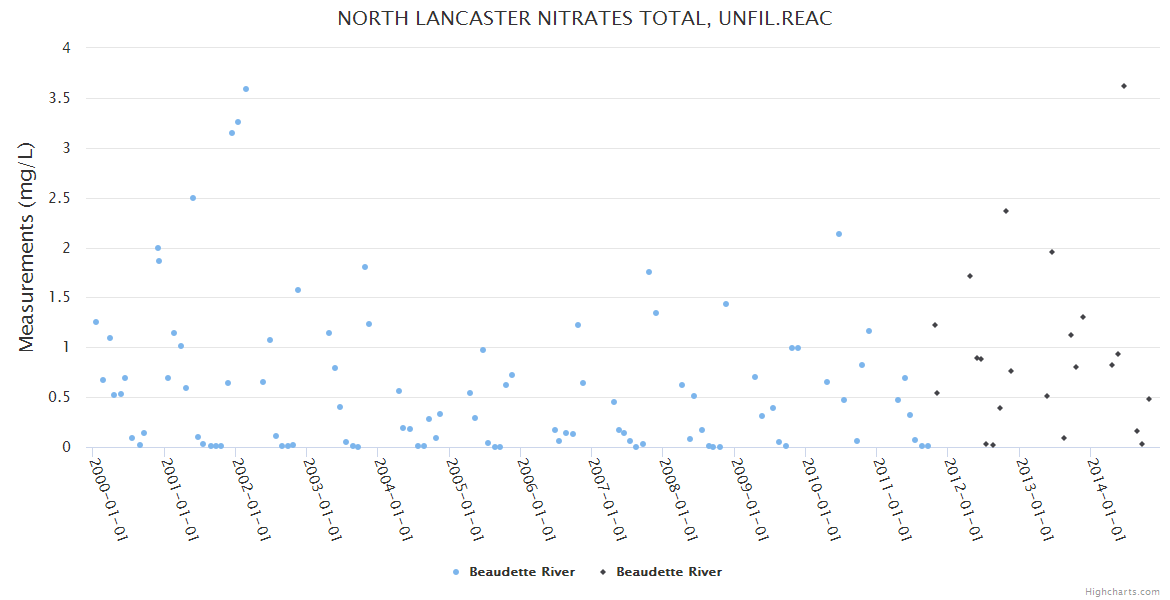1170x600 pixels.
Task: Click the highest black diamond point in 2014
Action: [x=1124, y=86]
